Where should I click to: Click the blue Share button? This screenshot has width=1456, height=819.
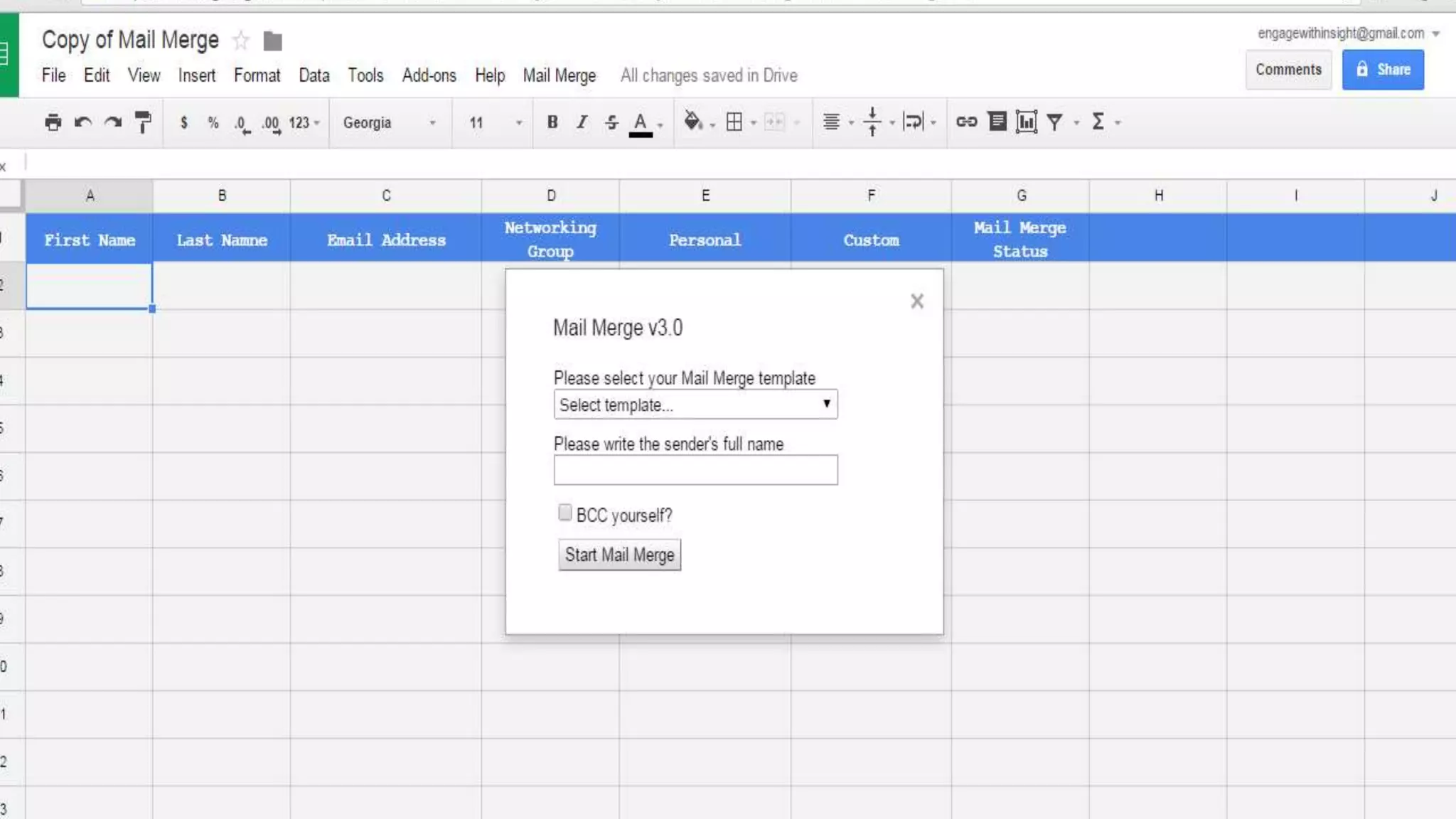(1382, 70)
